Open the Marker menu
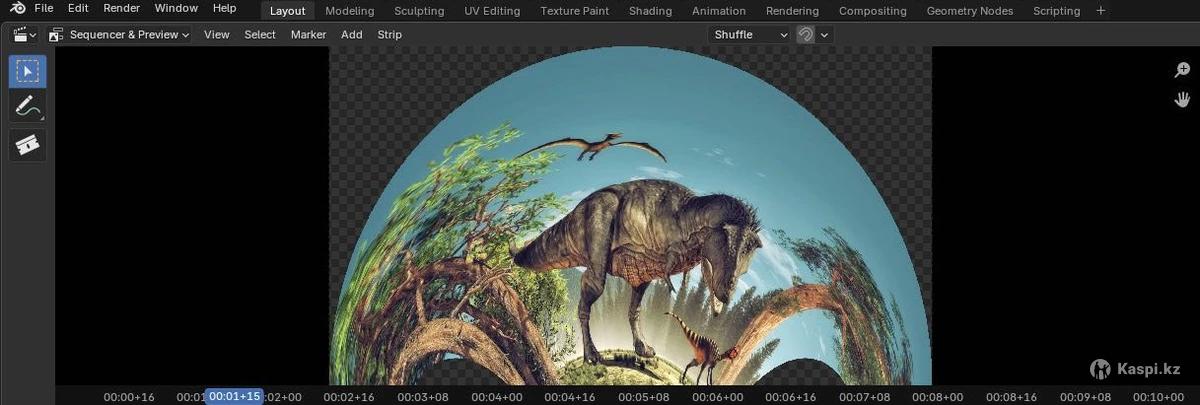Screen dimensions: 1200x405 308,35
